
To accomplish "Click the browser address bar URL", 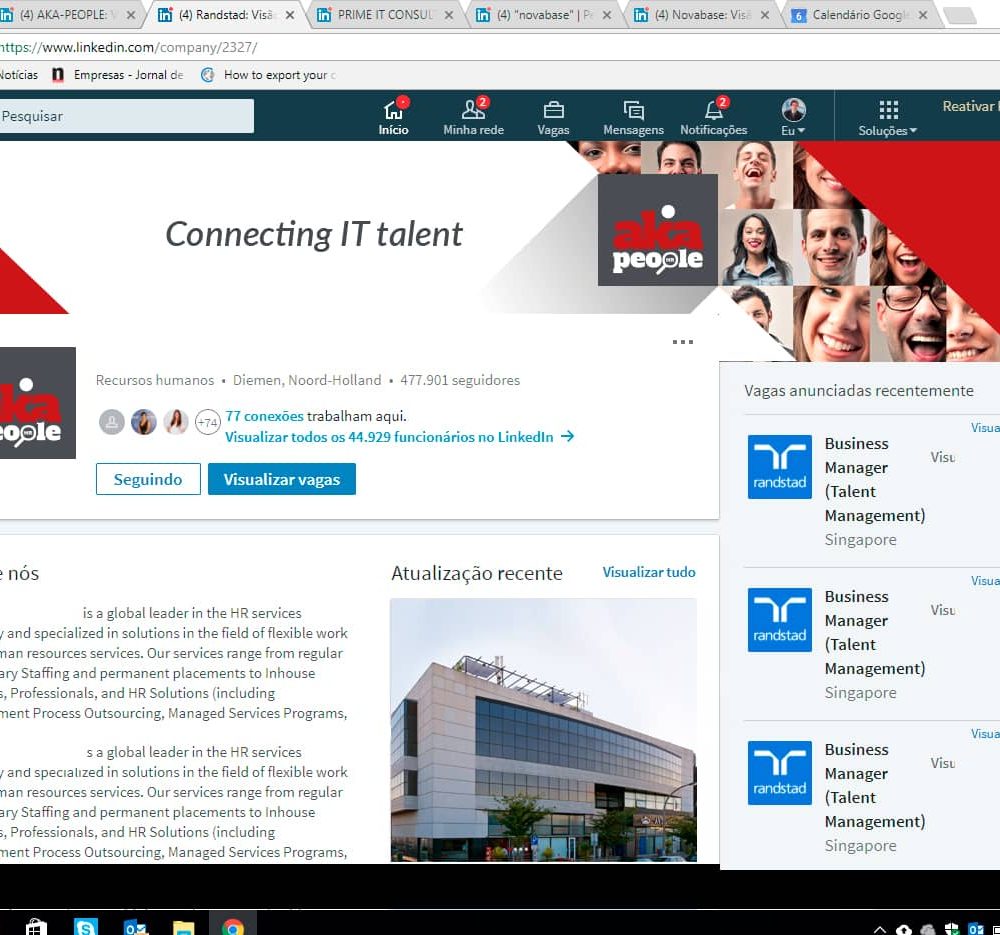I will click(x=129, y=47).
